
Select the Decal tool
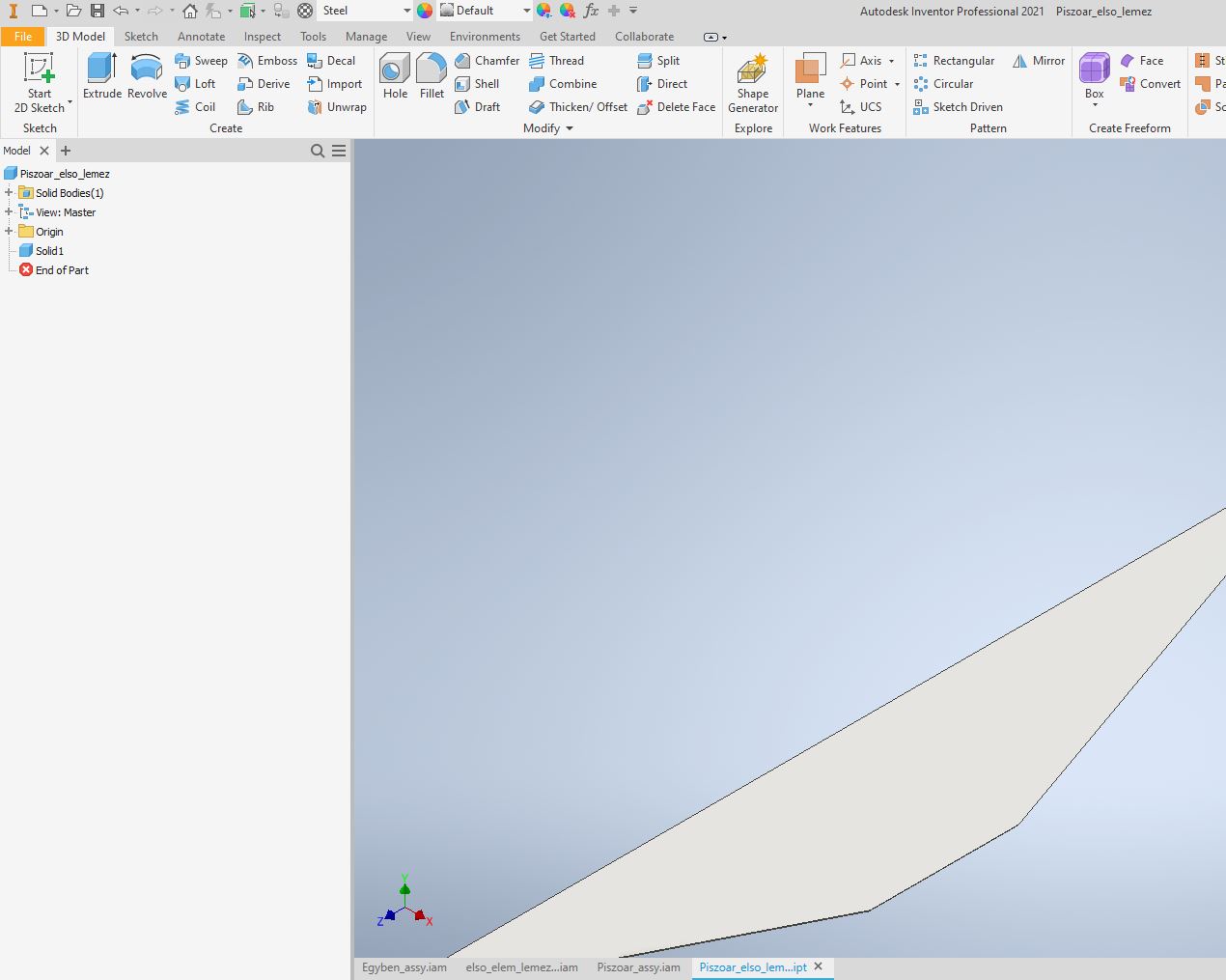(x=331, y=61)
